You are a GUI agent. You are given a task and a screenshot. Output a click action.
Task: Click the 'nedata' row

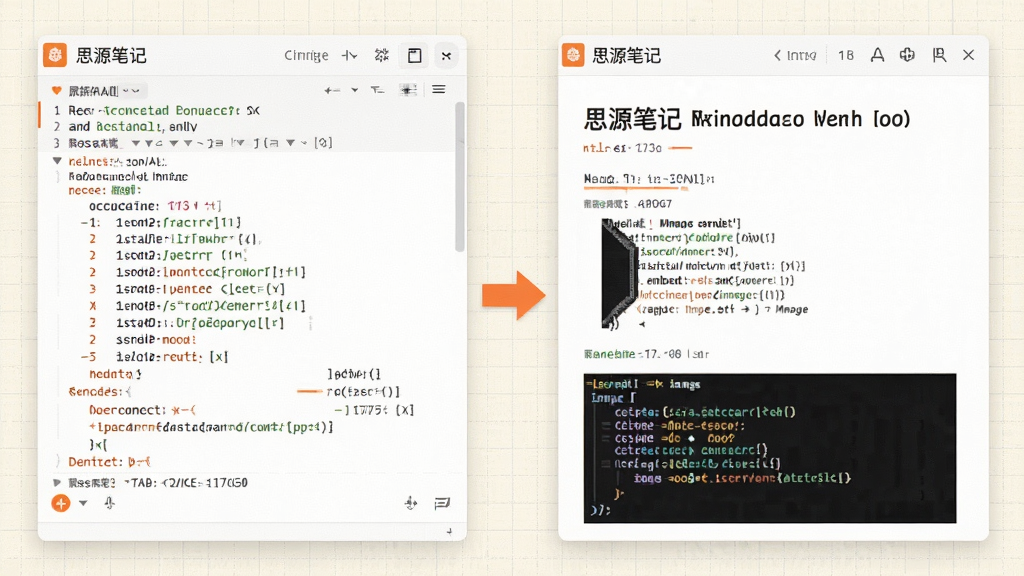116,374
